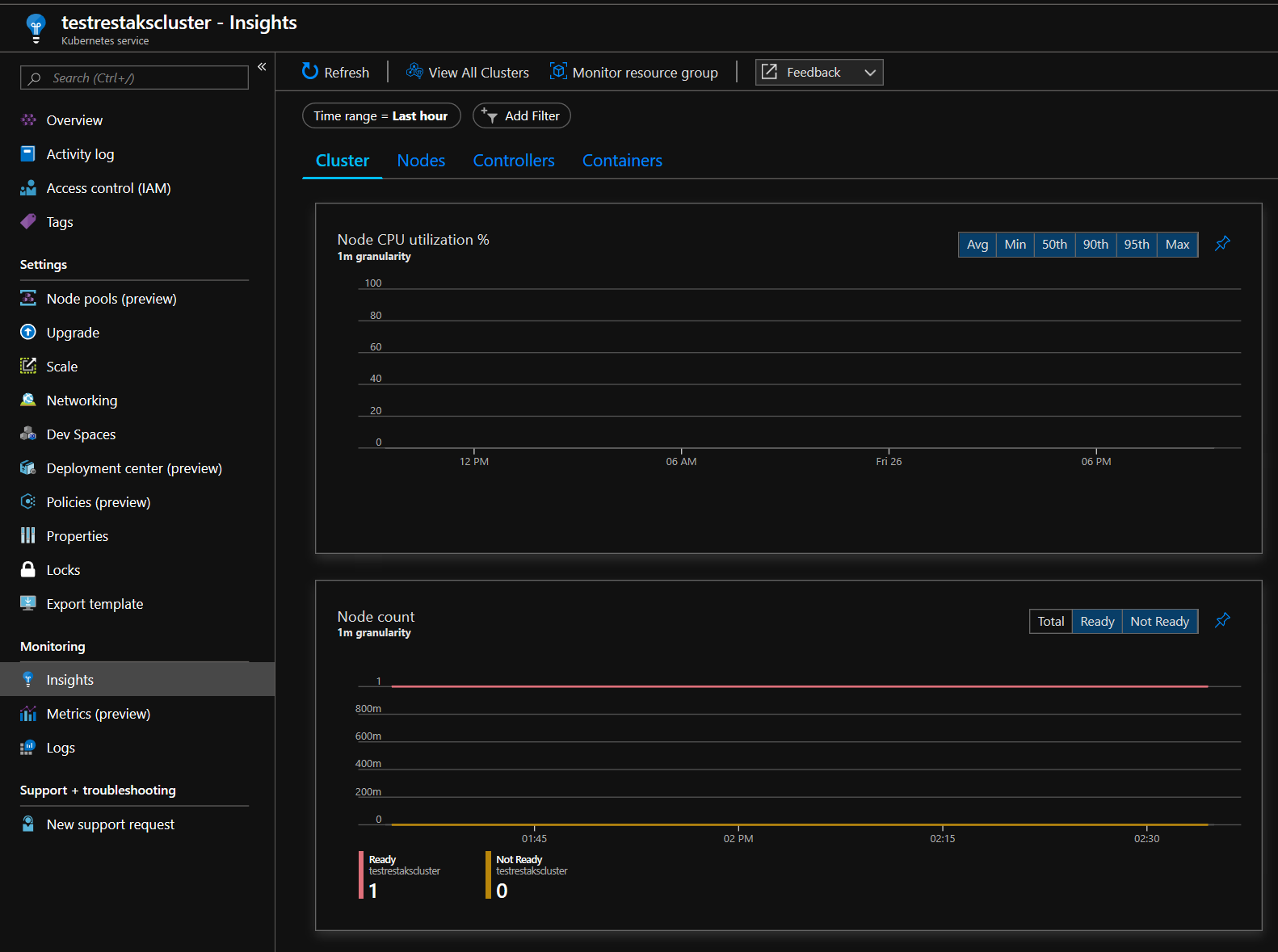Click the Ready legend color swatch
Image resolution: width=1278 pixels, height=952 pixels.
point(361,875)
